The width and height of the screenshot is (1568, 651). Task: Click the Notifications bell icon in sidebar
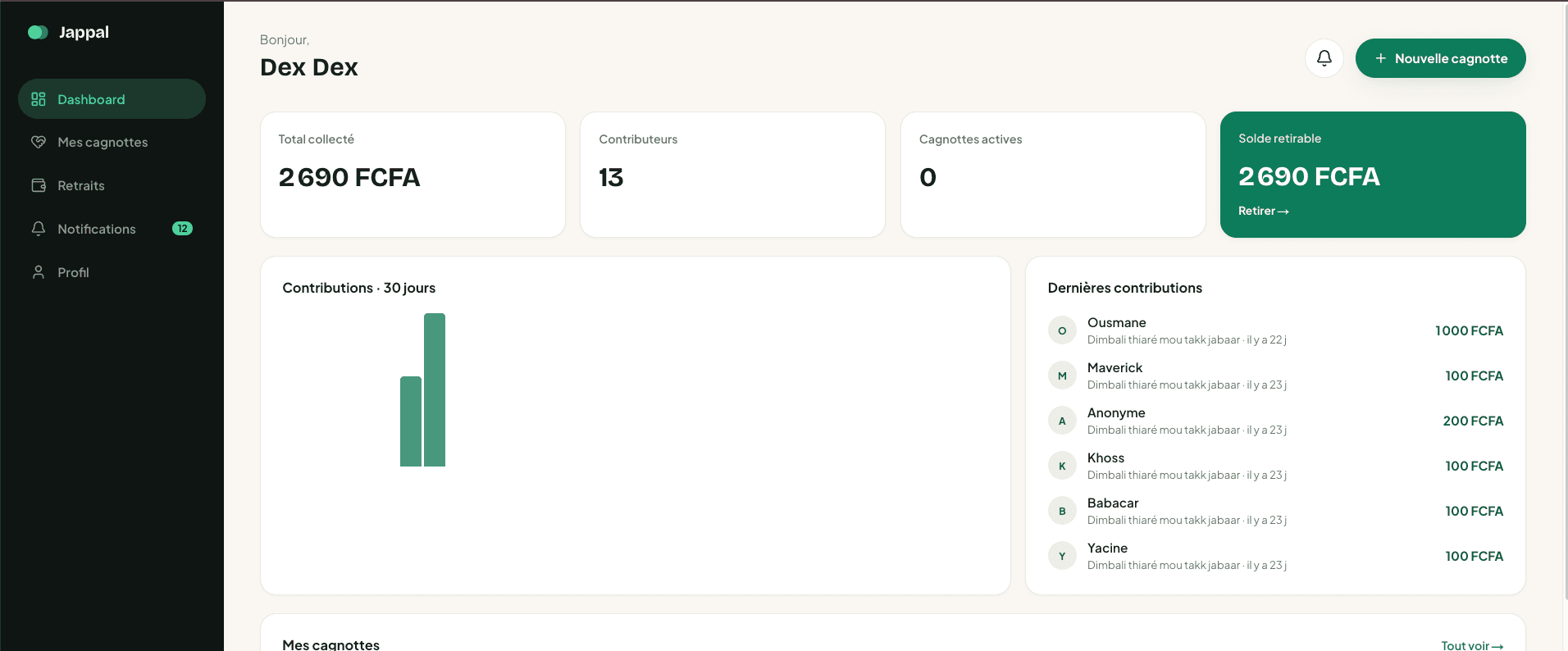point(39,229)
